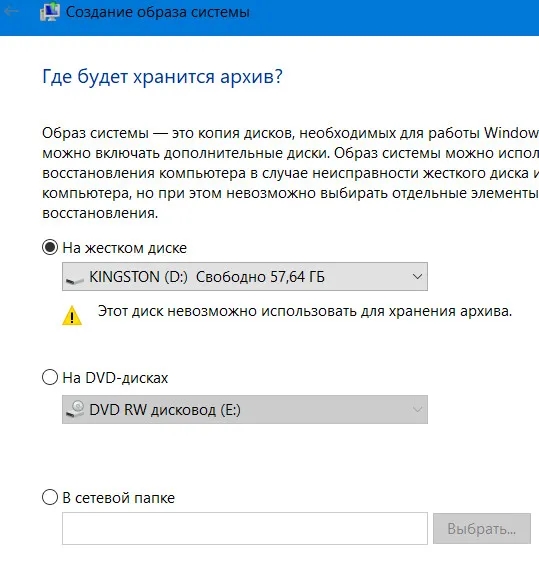The image size is (539, 561).
Task: Click the chevron arrow of the DVD drive dropdown
Action: 417,410
